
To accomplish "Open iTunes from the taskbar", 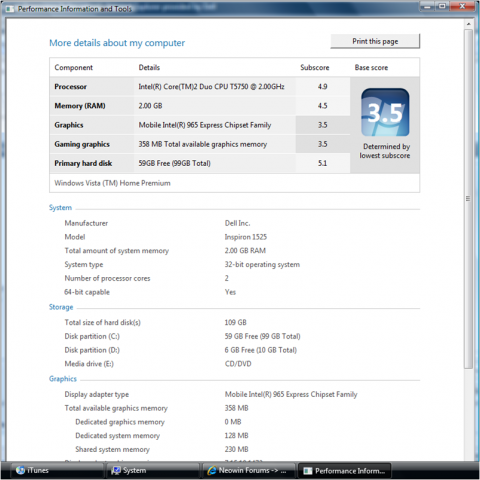I will tap(57, 470).
